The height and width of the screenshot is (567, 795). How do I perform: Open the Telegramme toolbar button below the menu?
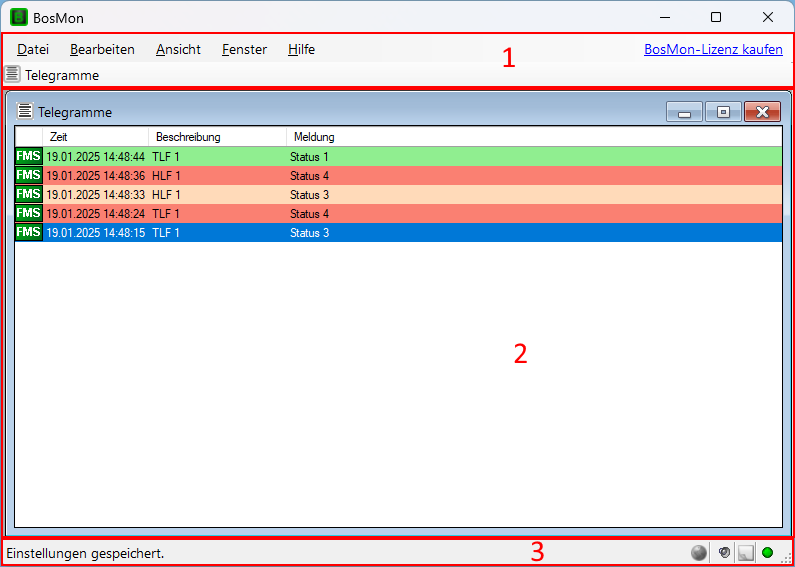(52, 76)
